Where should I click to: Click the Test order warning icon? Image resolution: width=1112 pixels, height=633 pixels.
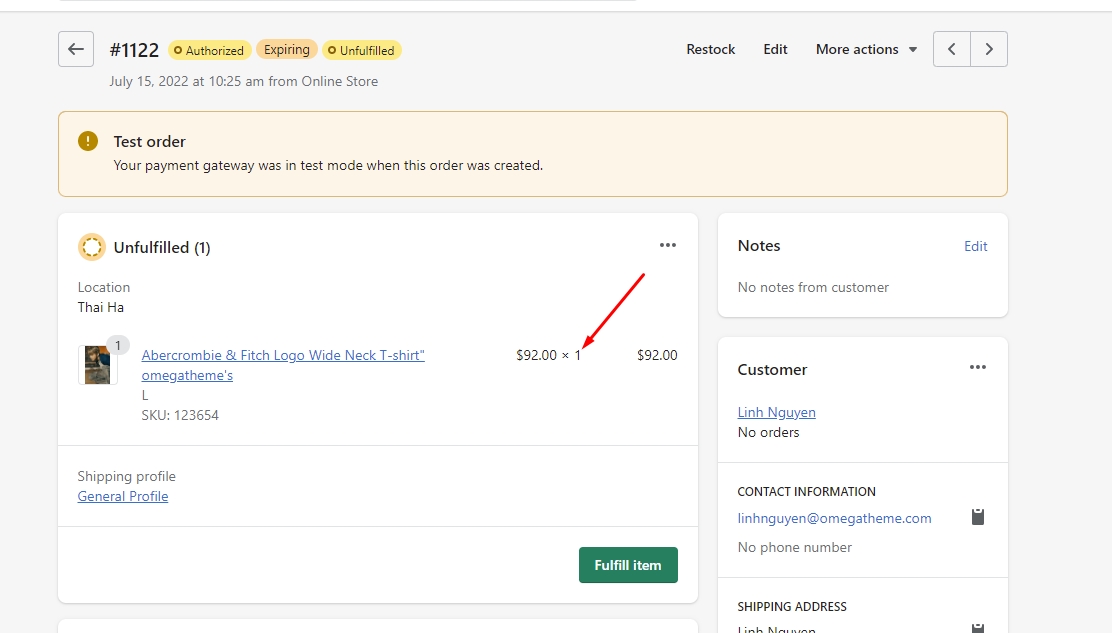click(89, 141)
